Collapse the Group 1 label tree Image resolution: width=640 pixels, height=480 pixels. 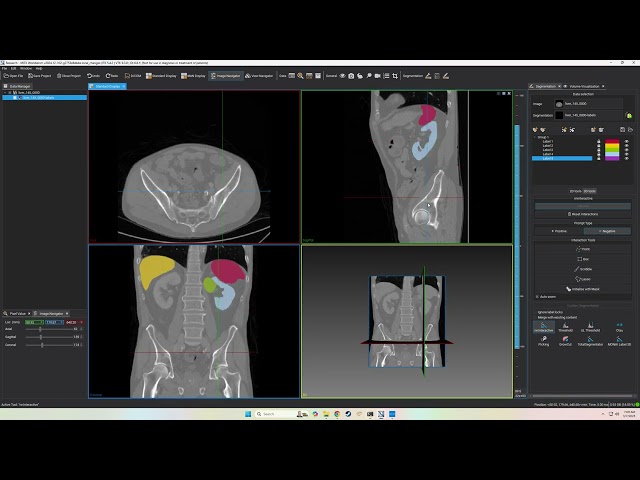coord(535,137)
